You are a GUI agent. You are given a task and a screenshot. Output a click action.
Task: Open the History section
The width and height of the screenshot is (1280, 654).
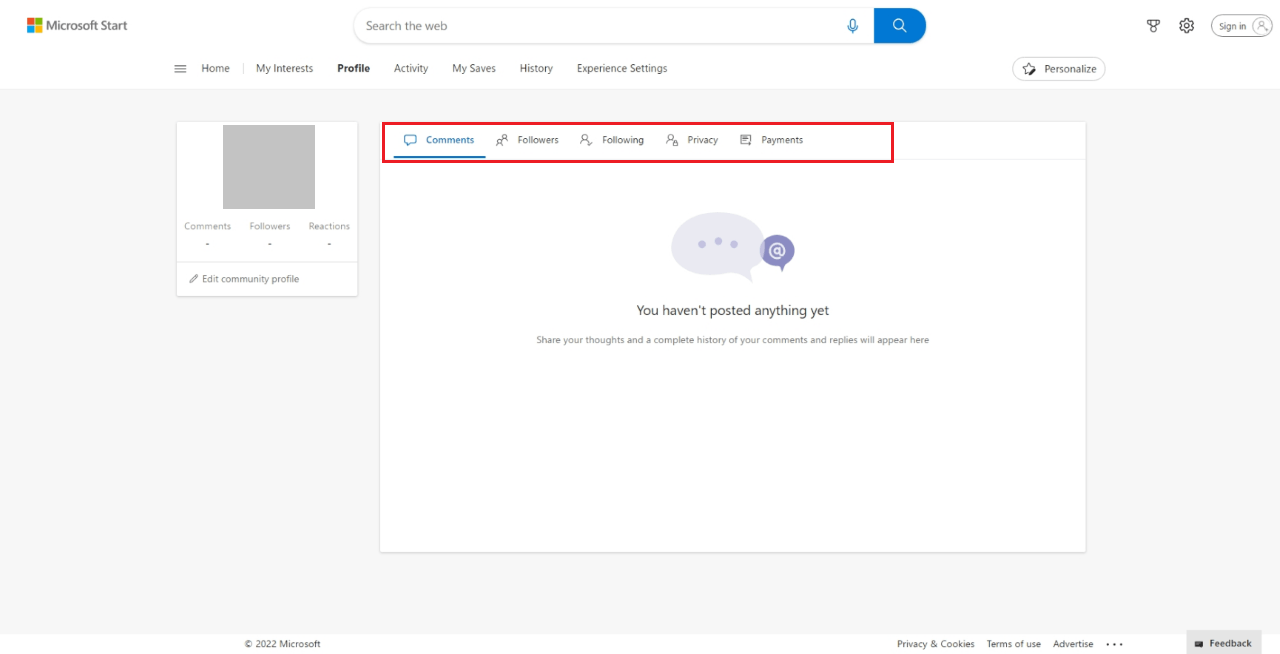coord(536,68)
